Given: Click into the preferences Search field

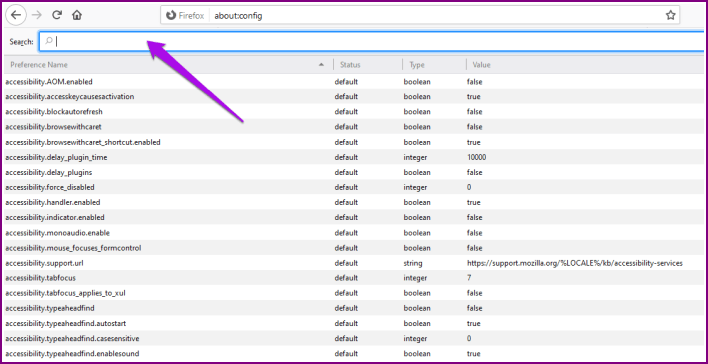Looking at the screenshot, I should pyautogui.click(x=372, y=42).
